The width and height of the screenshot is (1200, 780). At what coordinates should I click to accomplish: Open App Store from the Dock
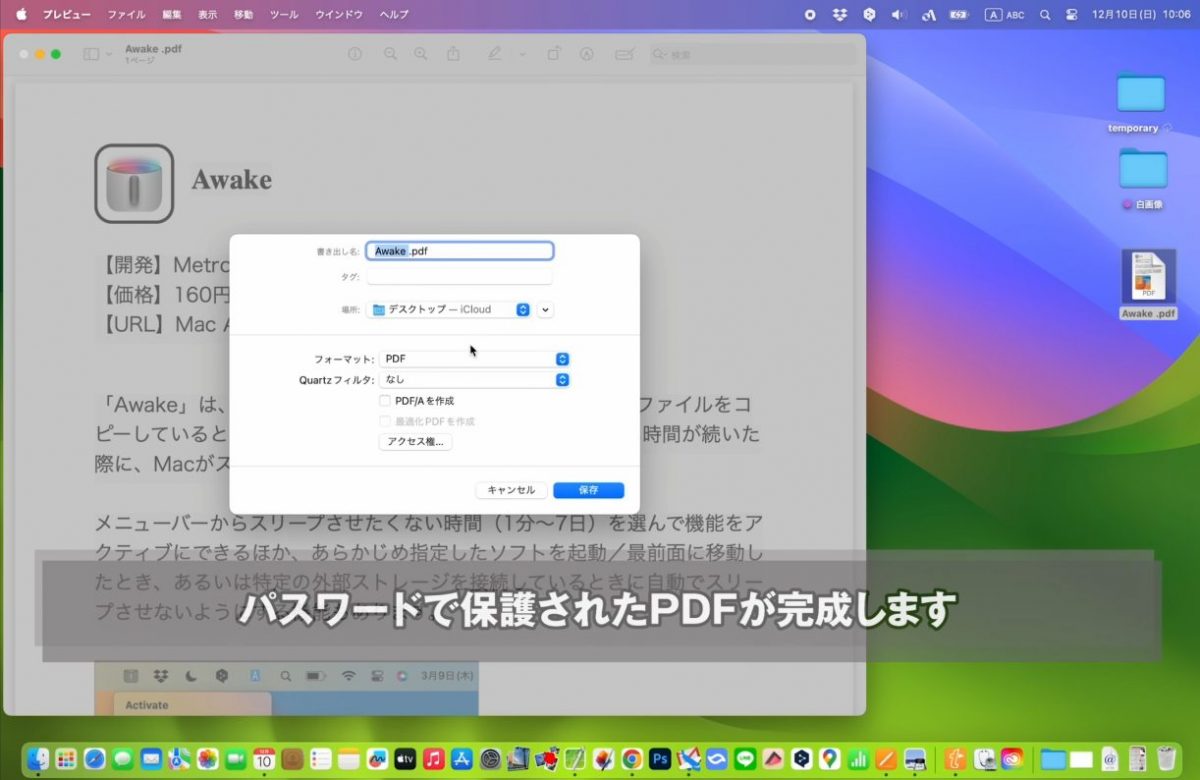(x=461, y=758)
